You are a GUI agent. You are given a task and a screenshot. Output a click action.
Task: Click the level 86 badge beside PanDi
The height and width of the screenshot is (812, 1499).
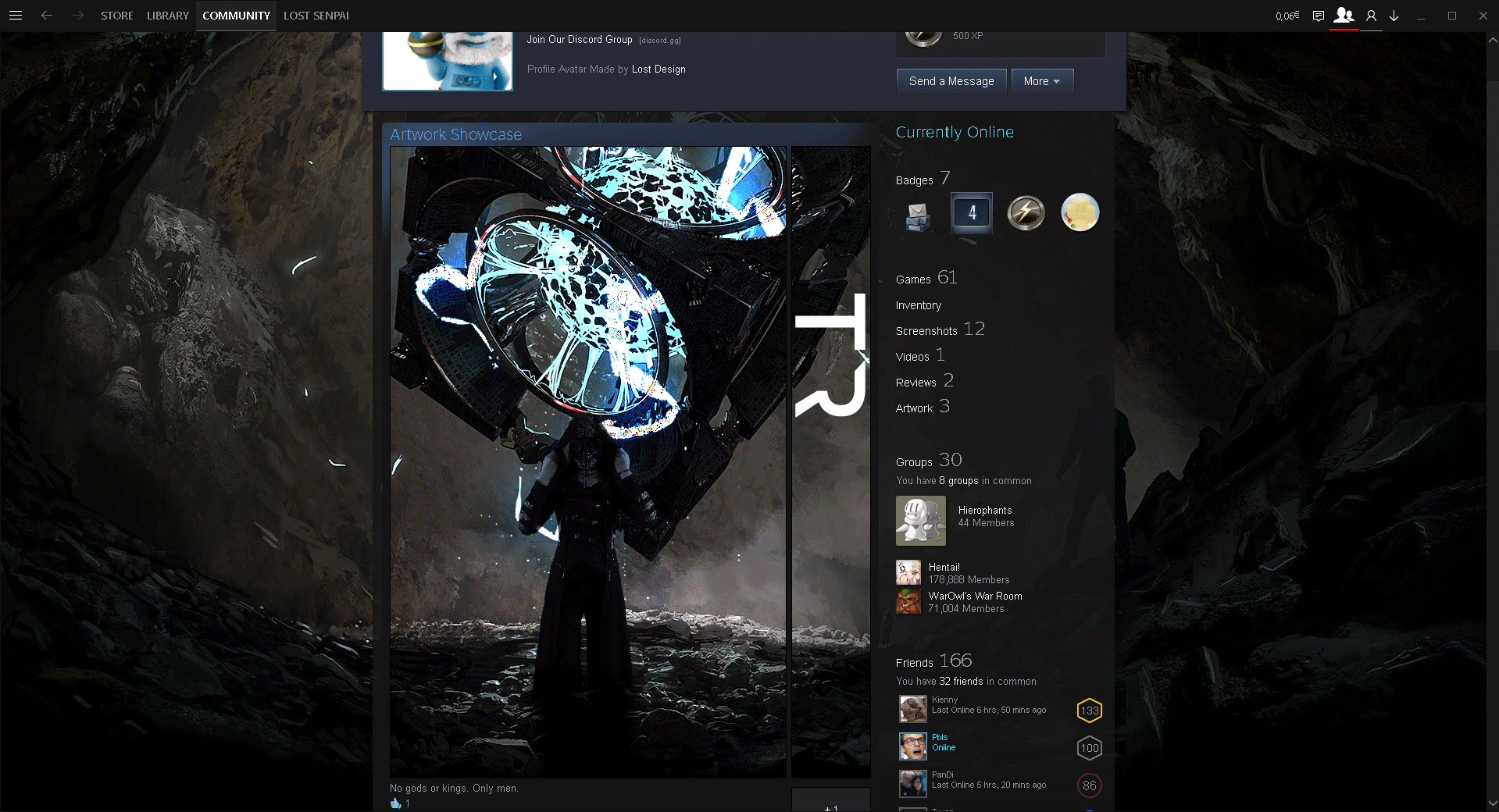click(x=1090, y=785)
